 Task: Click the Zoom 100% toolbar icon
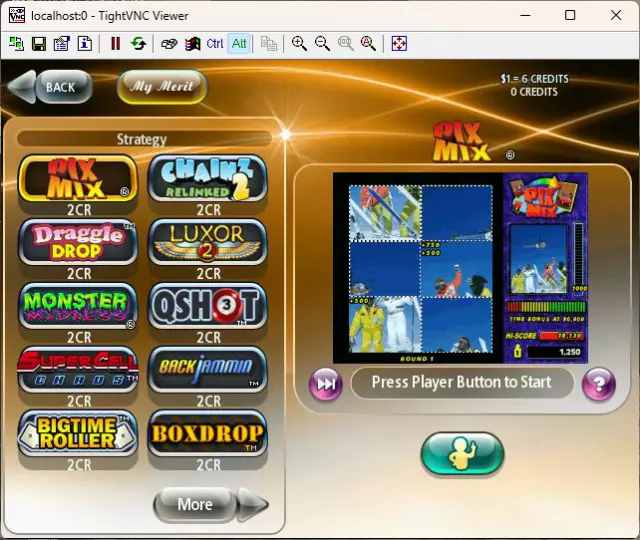point(346,43)
